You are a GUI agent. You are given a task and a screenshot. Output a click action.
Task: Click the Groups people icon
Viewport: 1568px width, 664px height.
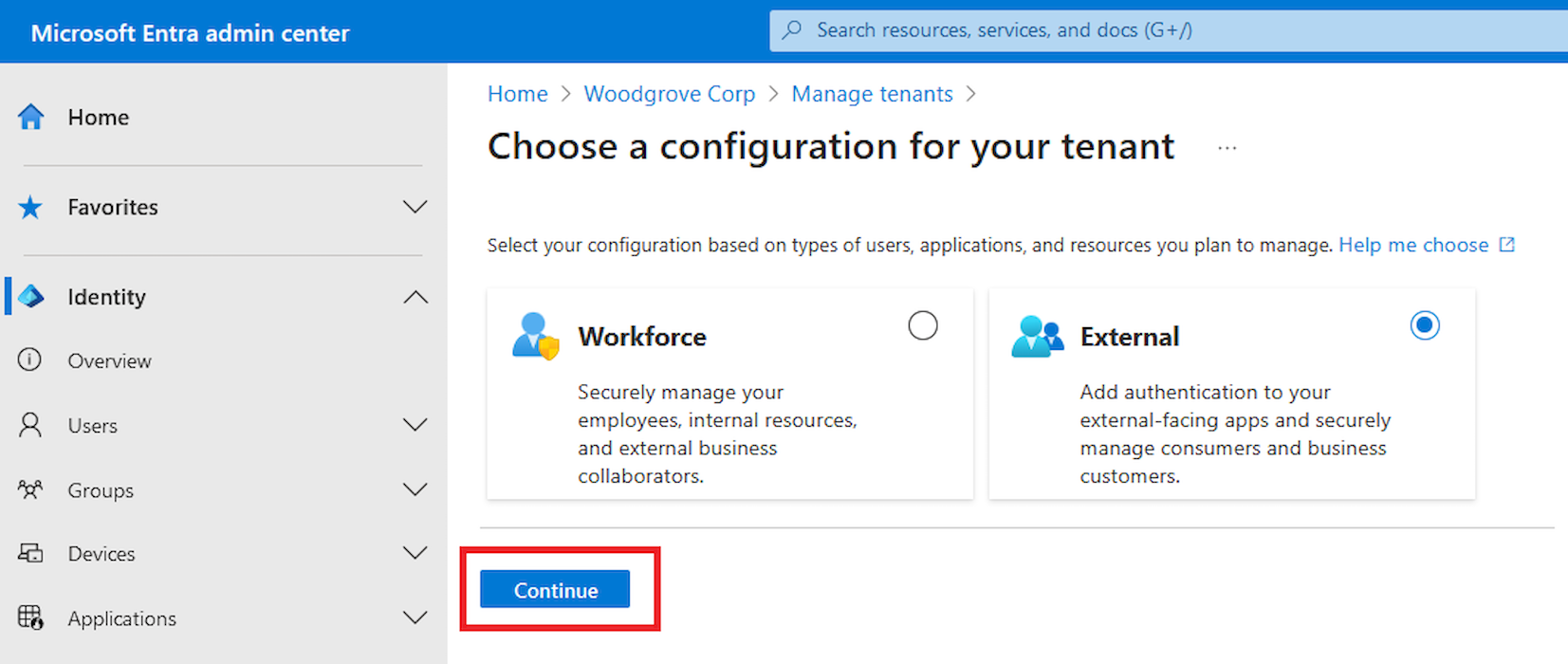30,489
